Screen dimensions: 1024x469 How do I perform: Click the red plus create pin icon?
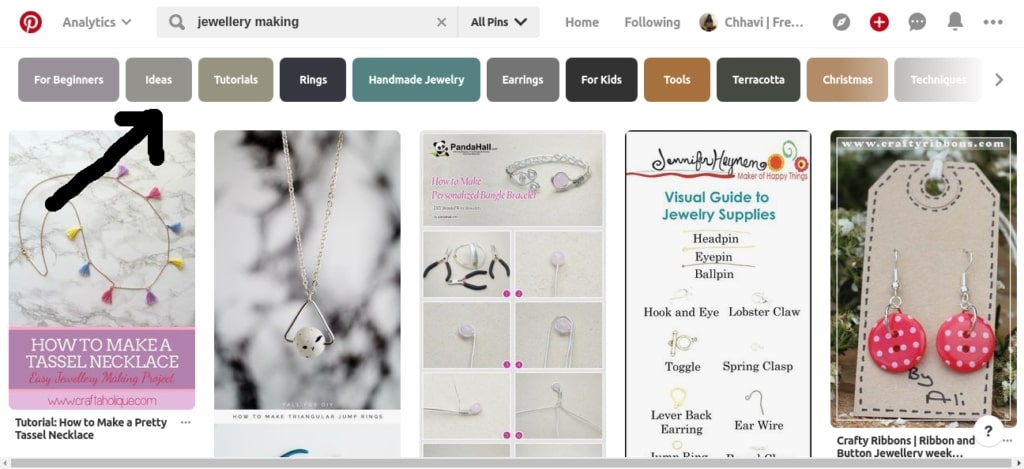point(879,22)
